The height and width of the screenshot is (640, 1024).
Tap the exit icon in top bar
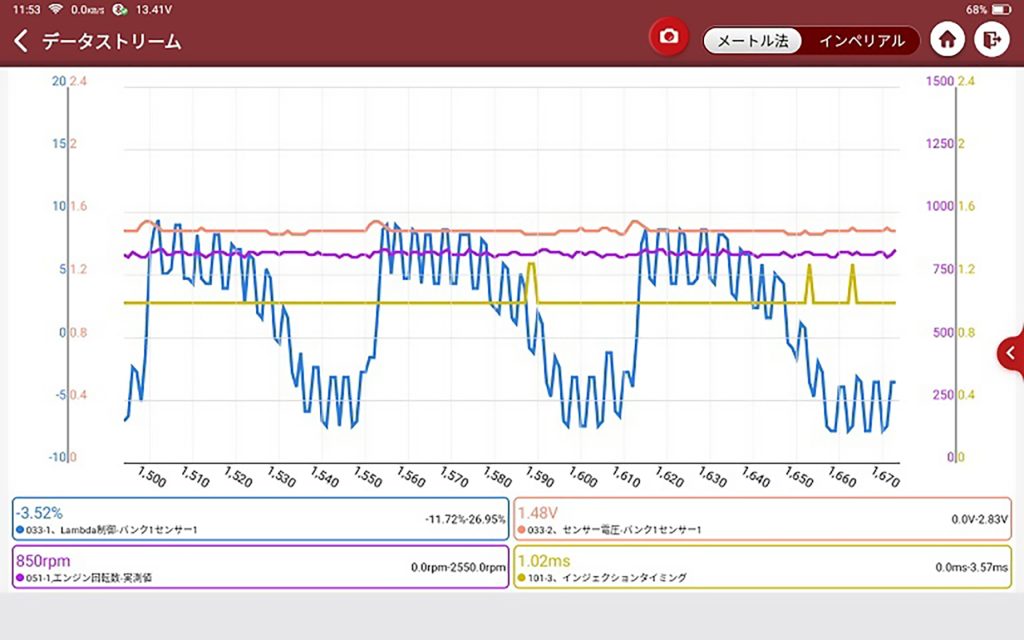click(991, 40)
